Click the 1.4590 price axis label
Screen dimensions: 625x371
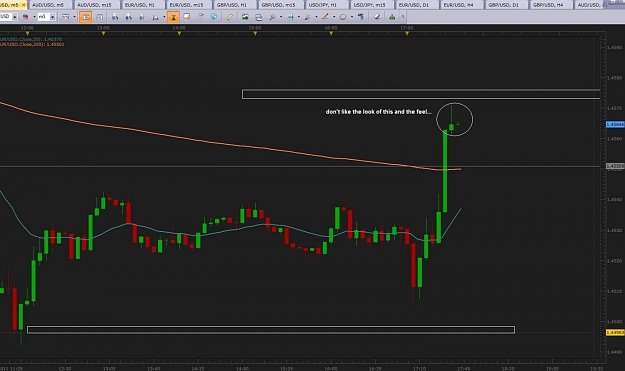coord(614,47)
